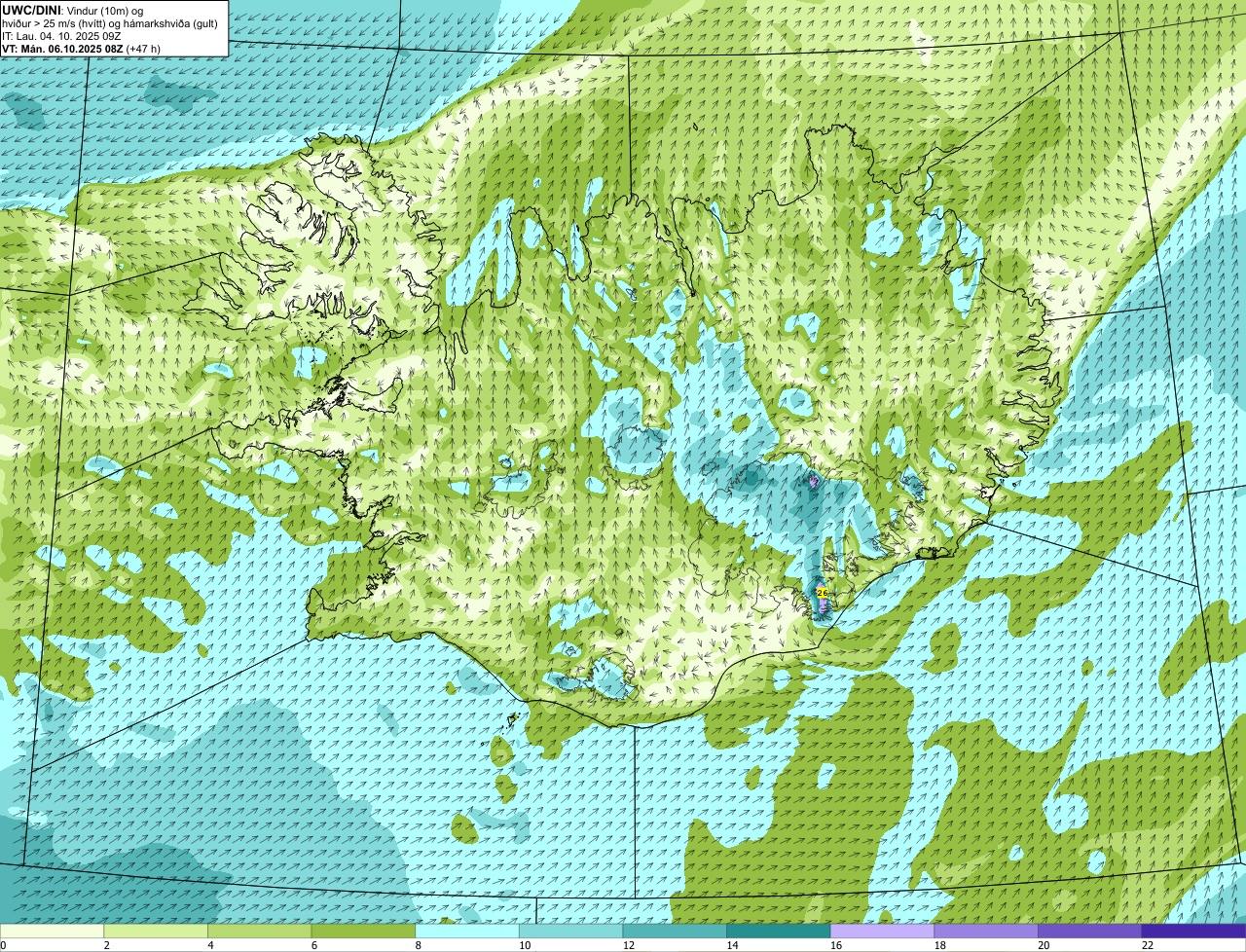Viewport: 1246px width, 952px height.
Task: Click the scale label '16' on the colorbar
Action: coord(836,945)
